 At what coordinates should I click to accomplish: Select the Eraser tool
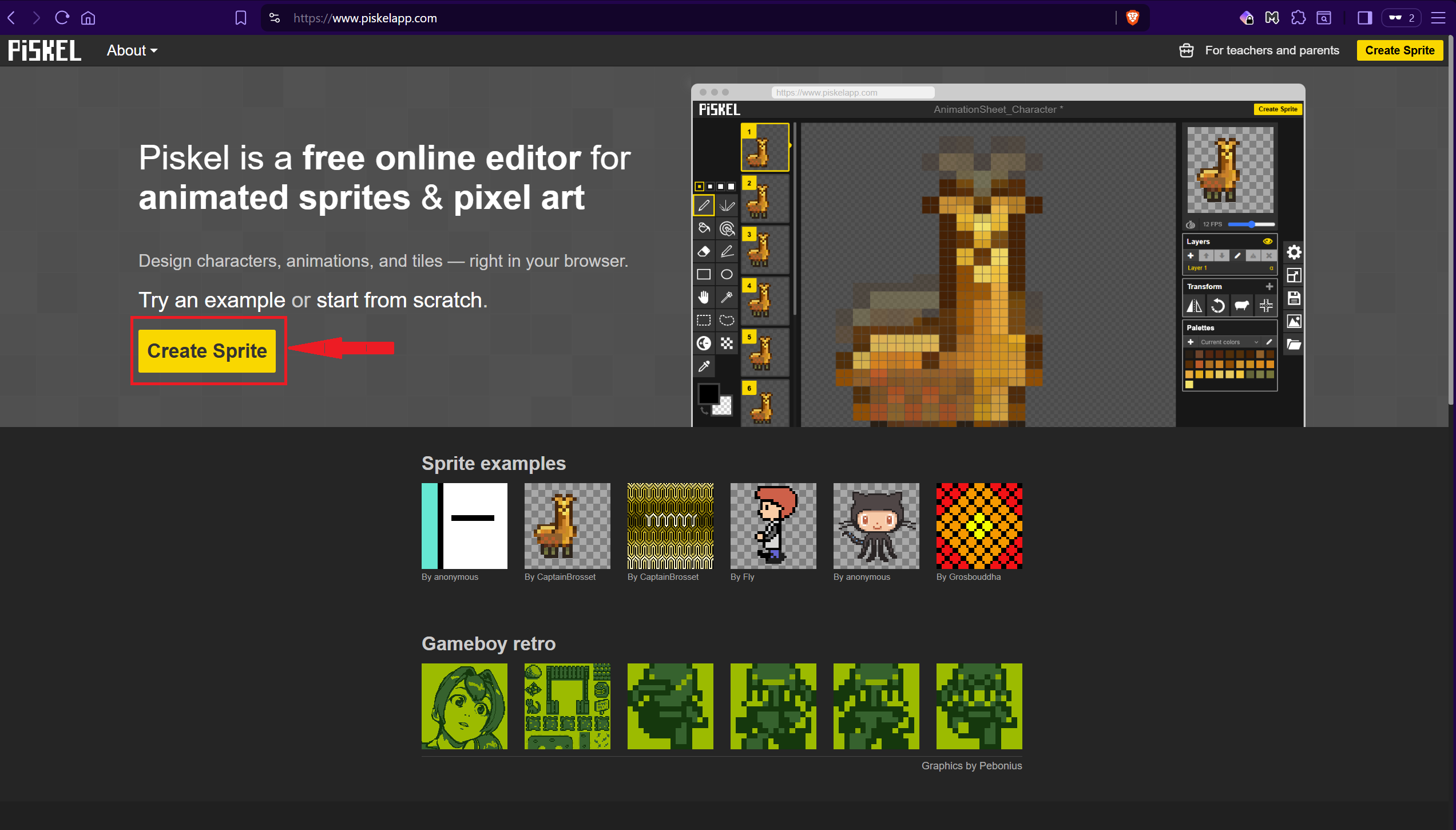(x=704, y=251)
